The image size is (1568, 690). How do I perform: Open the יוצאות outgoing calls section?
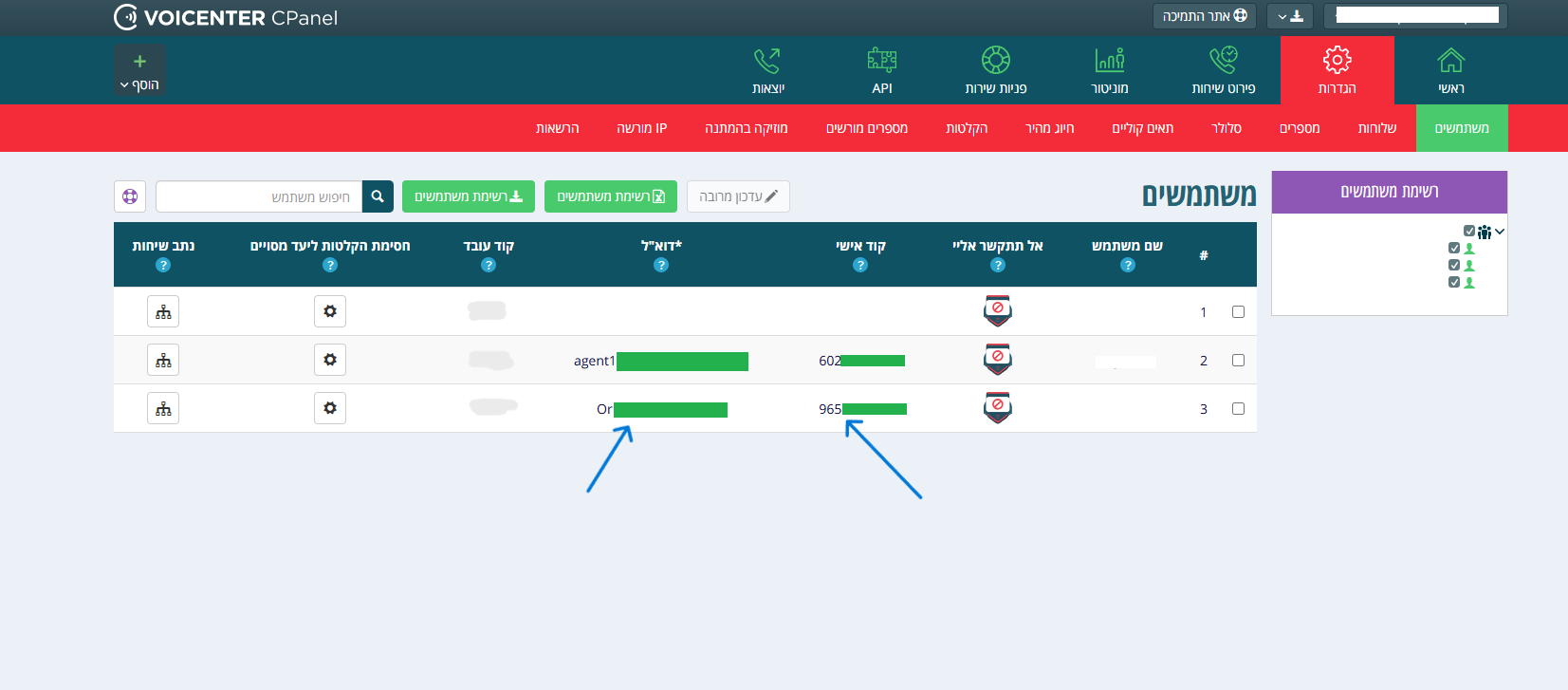click(x=767, y=70)
